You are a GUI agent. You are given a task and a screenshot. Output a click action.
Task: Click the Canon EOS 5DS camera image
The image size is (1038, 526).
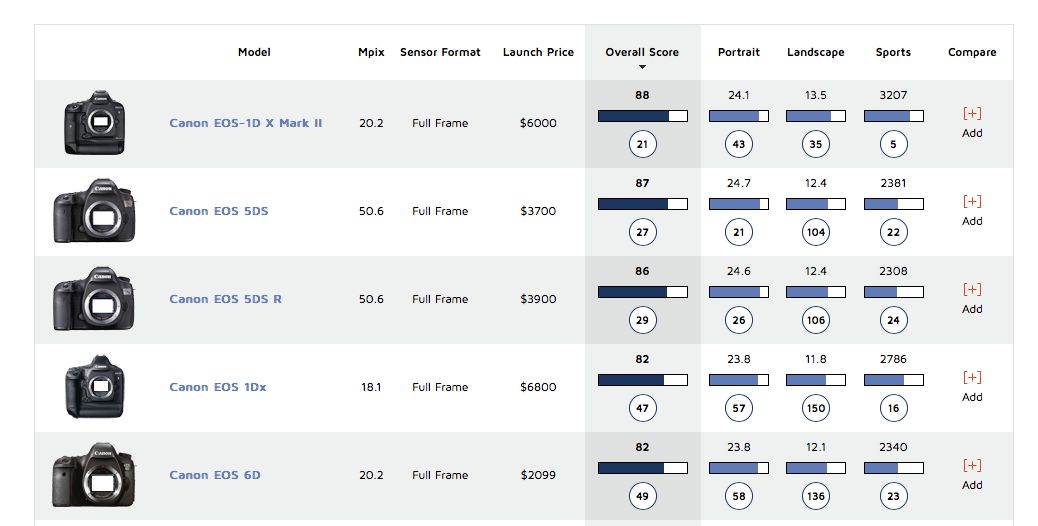coord(95,210)
